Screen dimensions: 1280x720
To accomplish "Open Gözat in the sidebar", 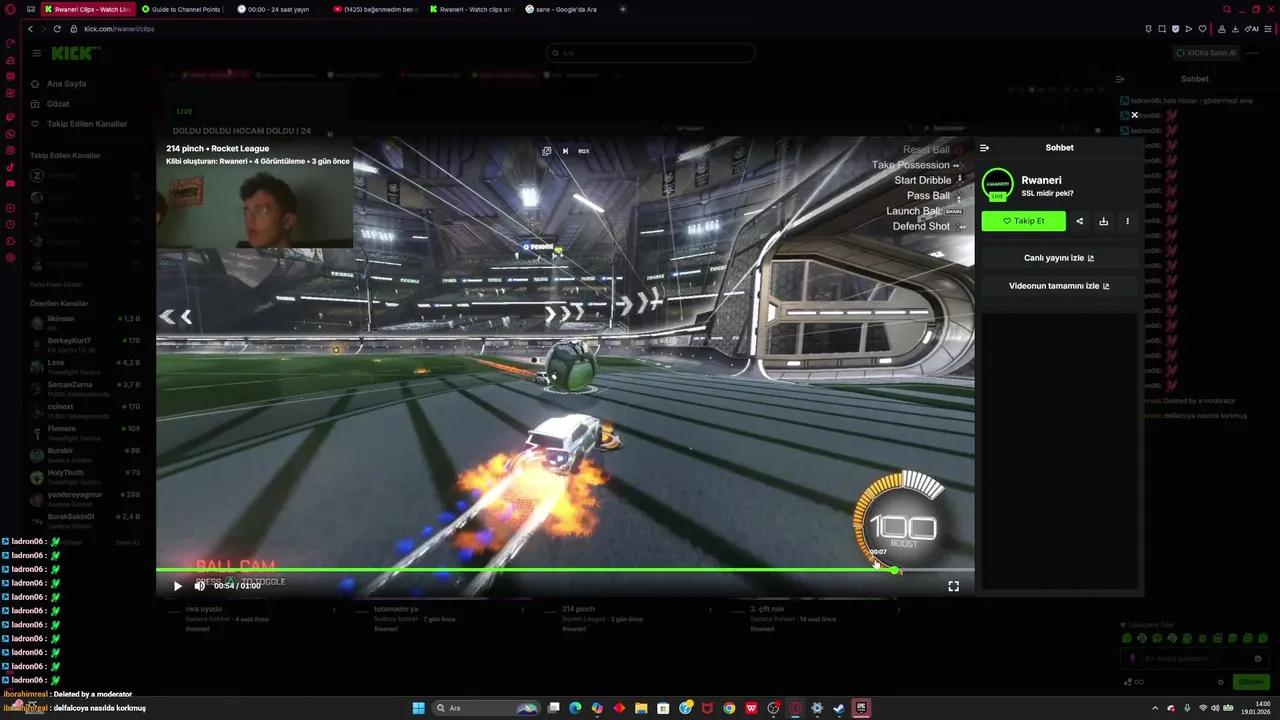I will (58, 104).
